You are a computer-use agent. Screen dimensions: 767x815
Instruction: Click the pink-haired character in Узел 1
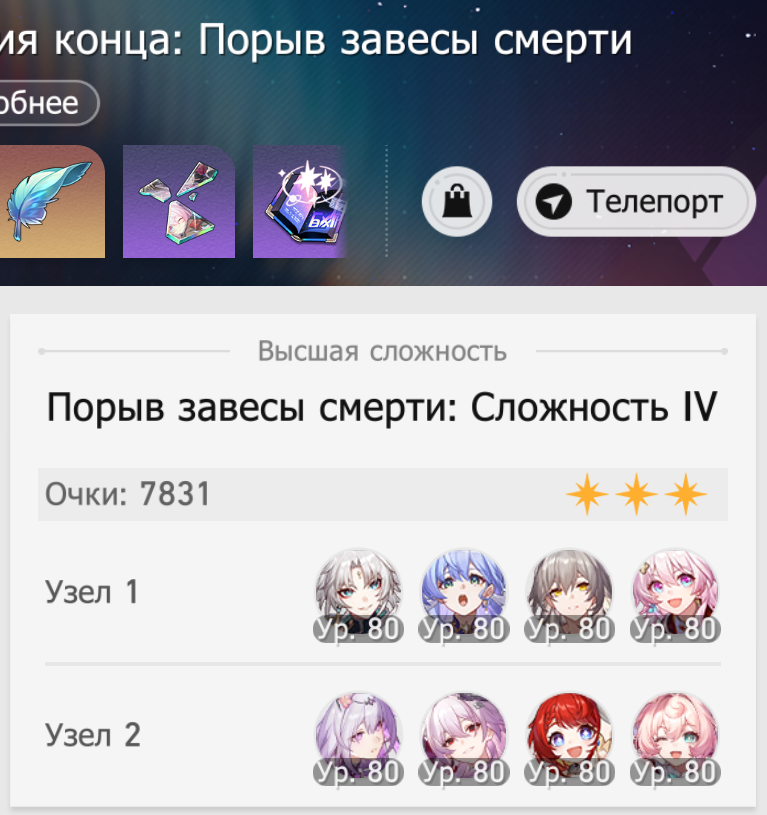[x=675, y=595]
